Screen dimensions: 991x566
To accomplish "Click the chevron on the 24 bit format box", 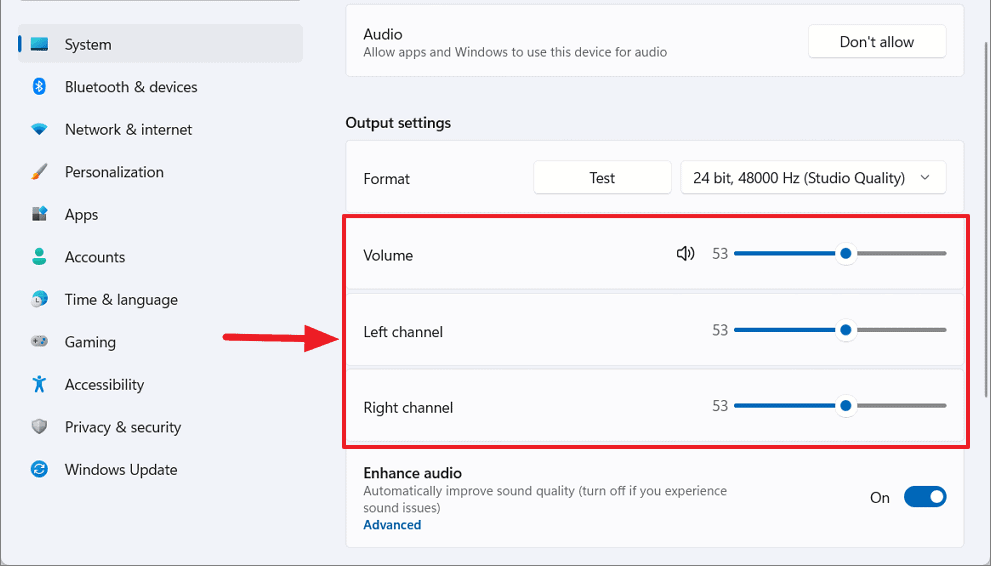I will point(925,178).
